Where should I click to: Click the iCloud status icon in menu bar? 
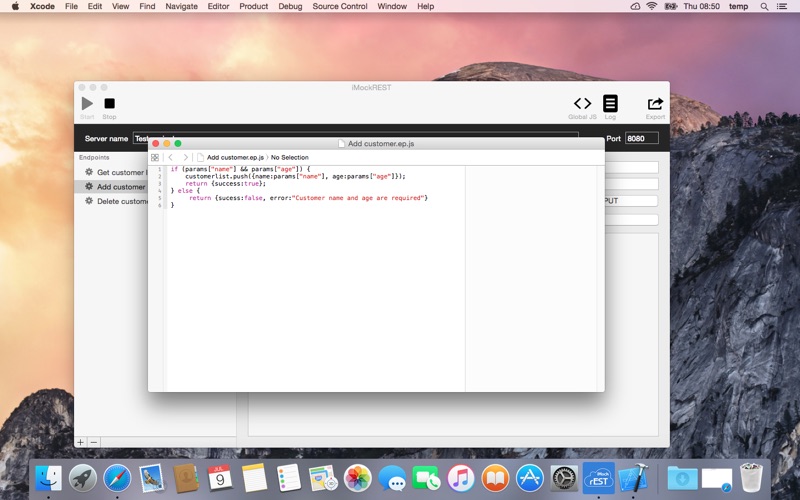tap(635, 6)
